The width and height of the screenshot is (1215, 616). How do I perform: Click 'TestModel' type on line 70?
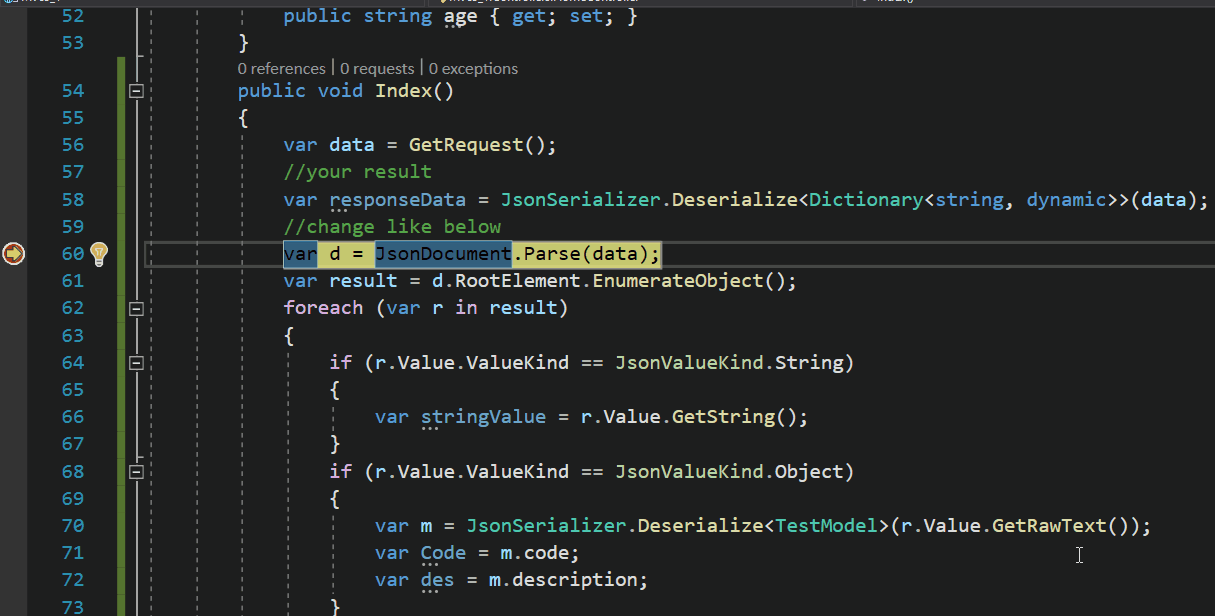coord(826,525)
